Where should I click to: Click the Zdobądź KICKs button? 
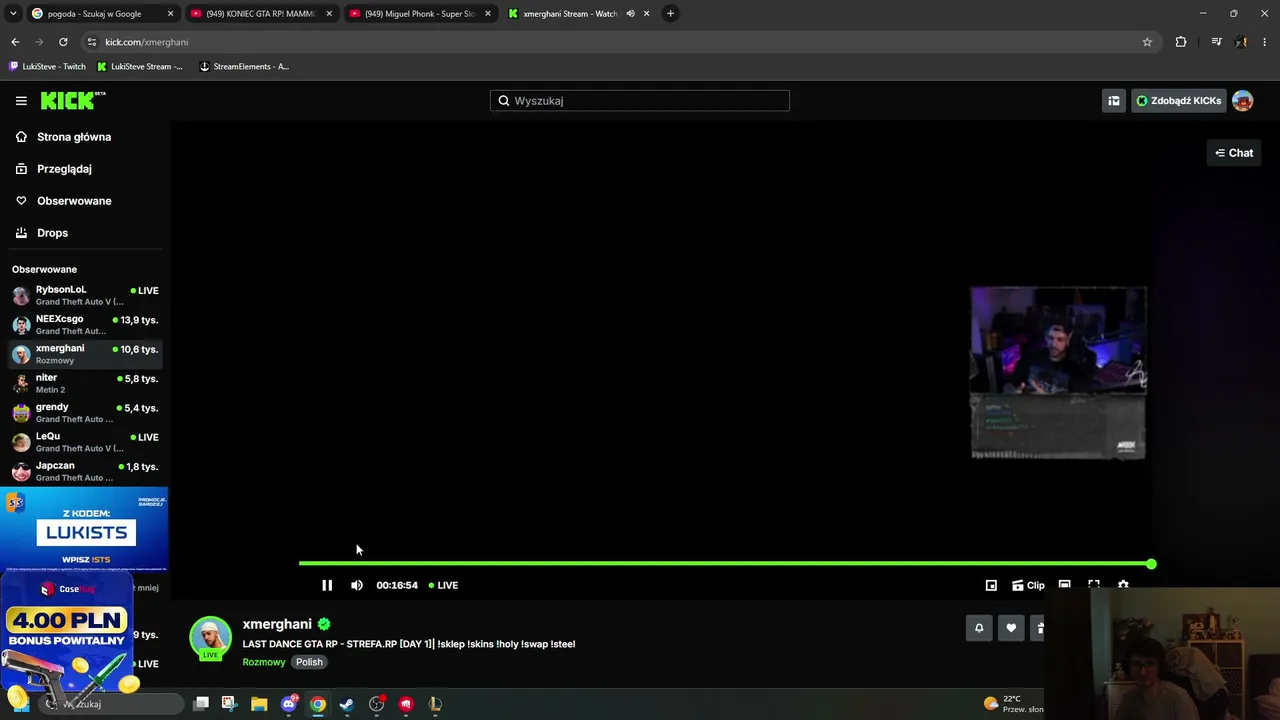coord(1178,100)
